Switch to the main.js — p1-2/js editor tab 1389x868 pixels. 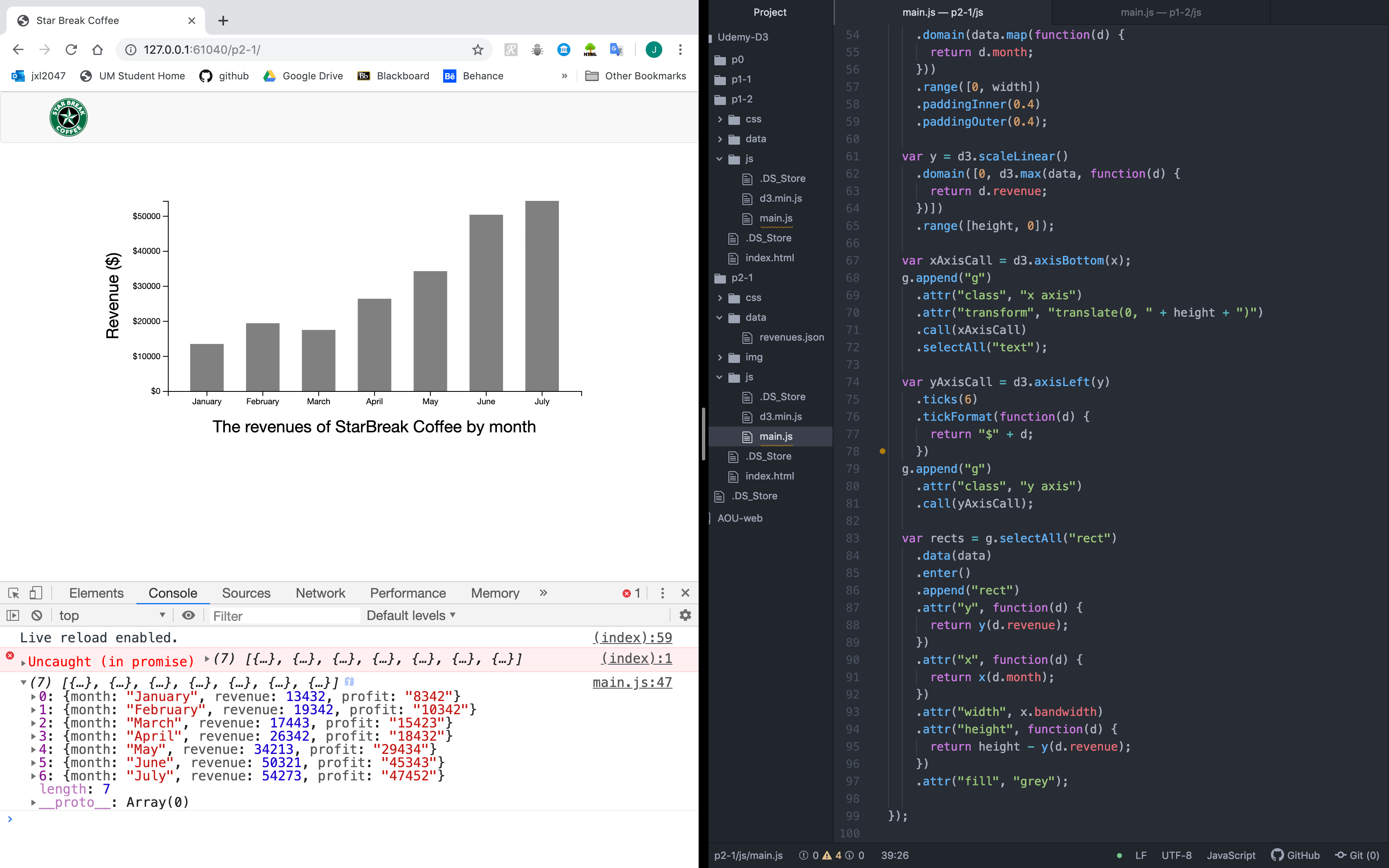(1160, 12)
